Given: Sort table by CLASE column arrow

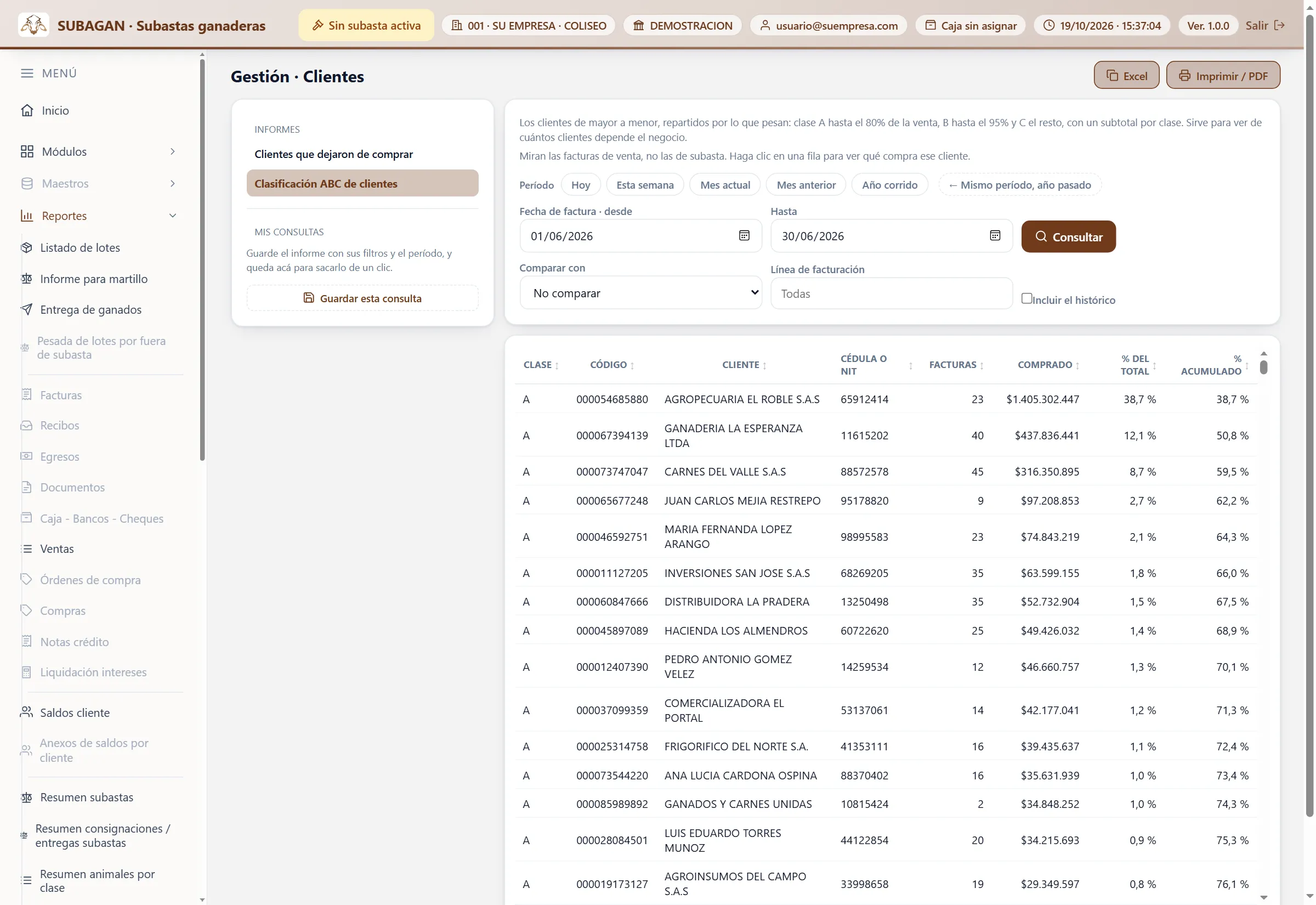Looking at the screenshot, I should point(557,366).
